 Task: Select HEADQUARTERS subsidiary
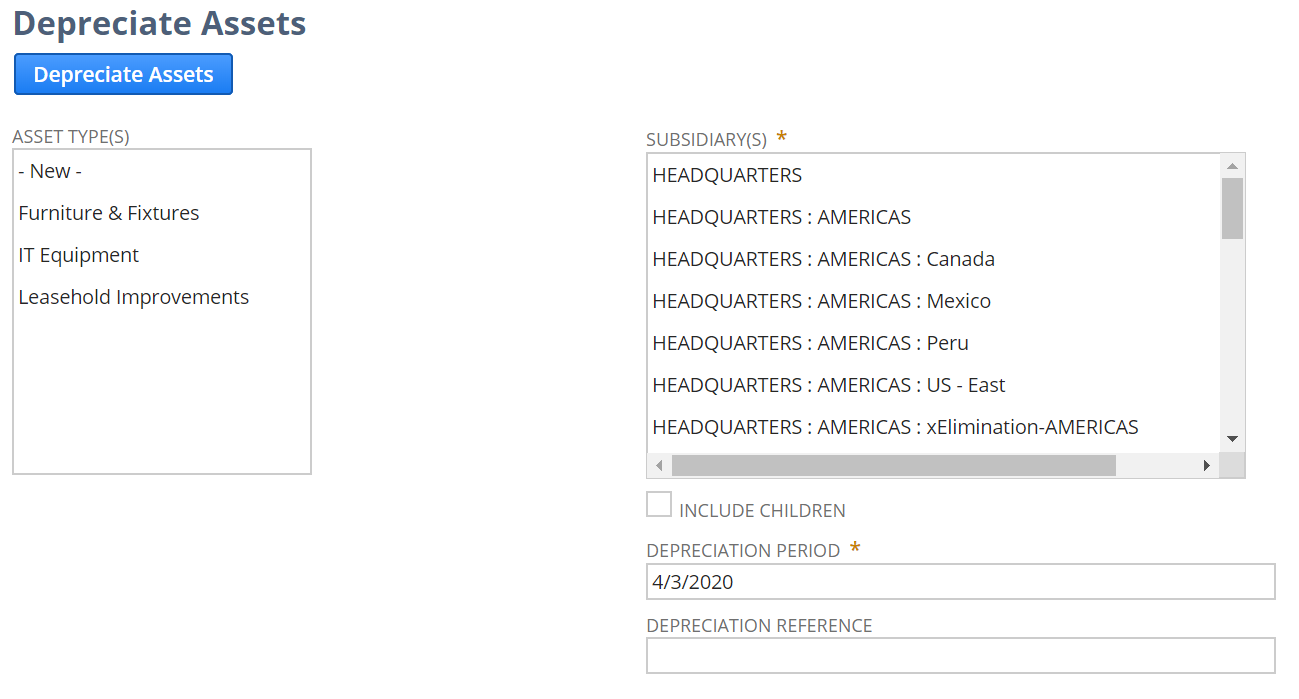(x=934, y=175)
